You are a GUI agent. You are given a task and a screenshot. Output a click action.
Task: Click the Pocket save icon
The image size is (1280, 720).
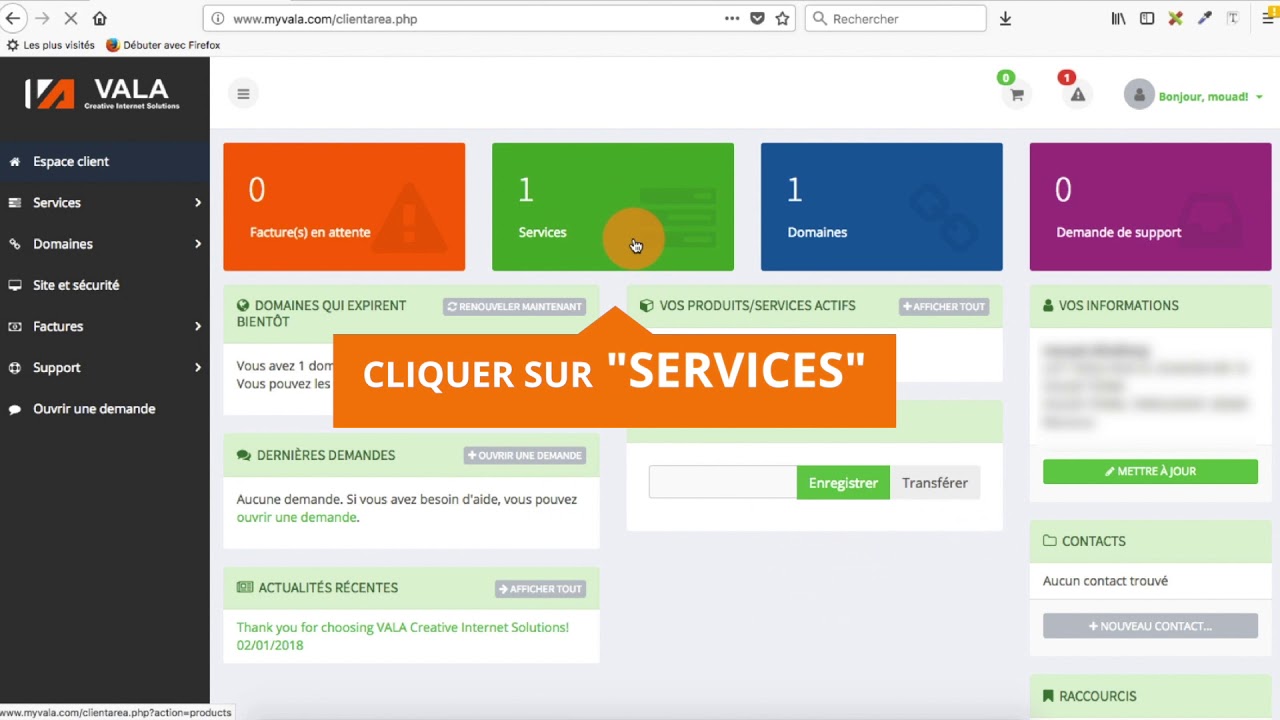click(x=757, y=18)
